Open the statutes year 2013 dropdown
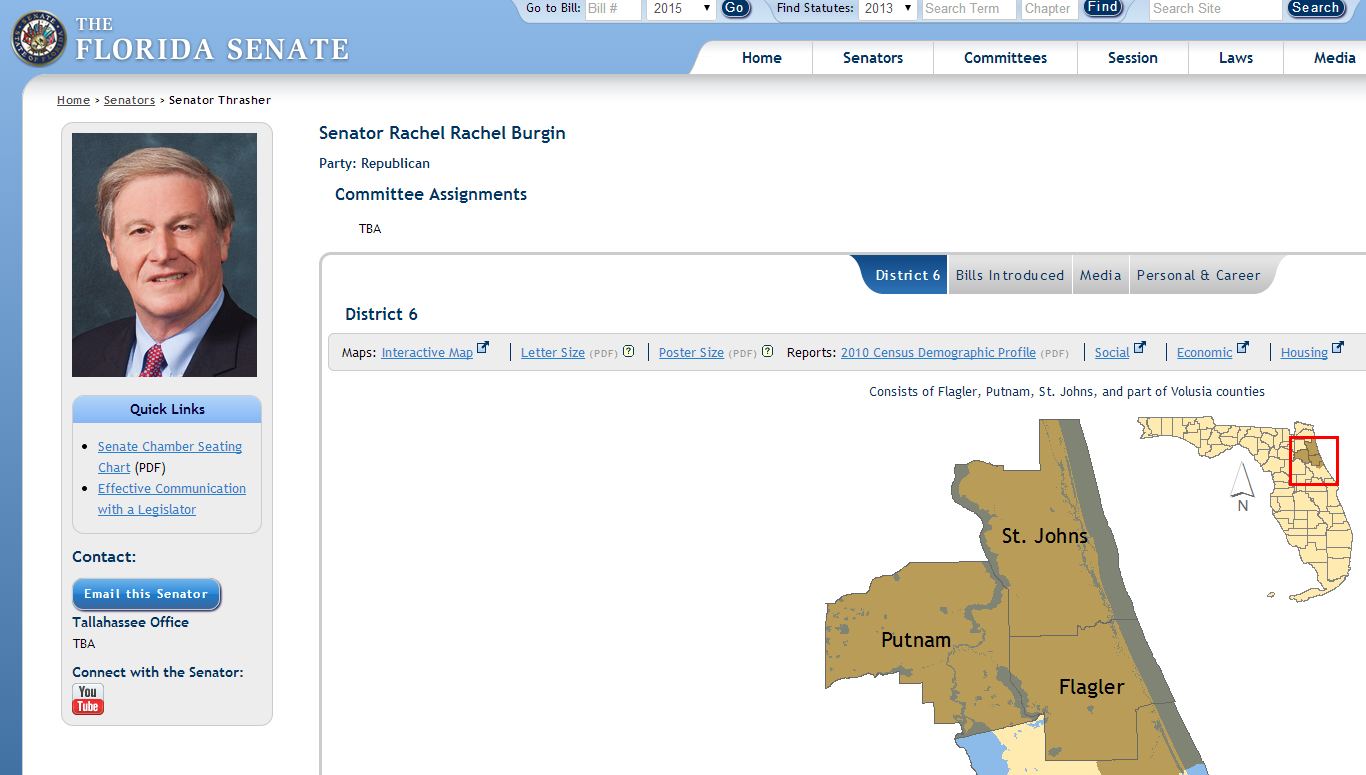This screenshot has height=775, width=1366. [887, 9]
